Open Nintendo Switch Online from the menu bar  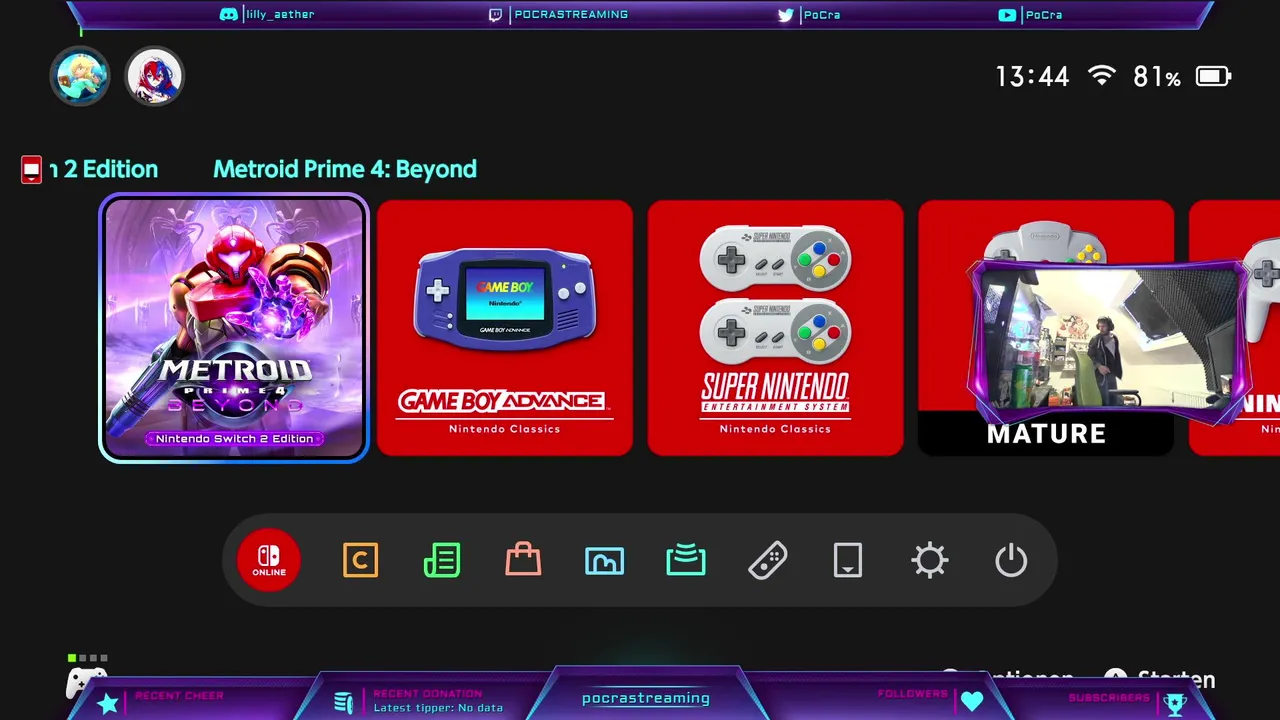[x=269, y=560]
